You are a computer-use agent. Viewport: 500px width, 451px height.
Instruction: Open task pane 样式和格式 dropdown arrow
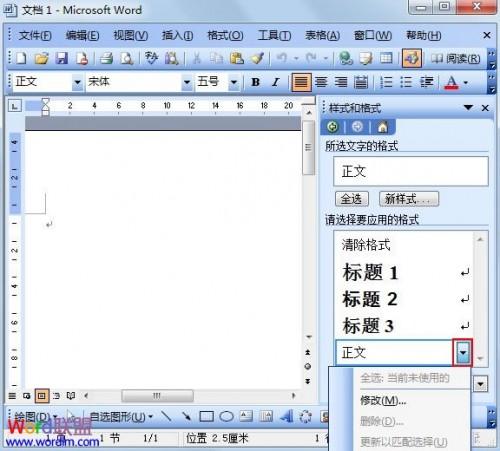468,108
